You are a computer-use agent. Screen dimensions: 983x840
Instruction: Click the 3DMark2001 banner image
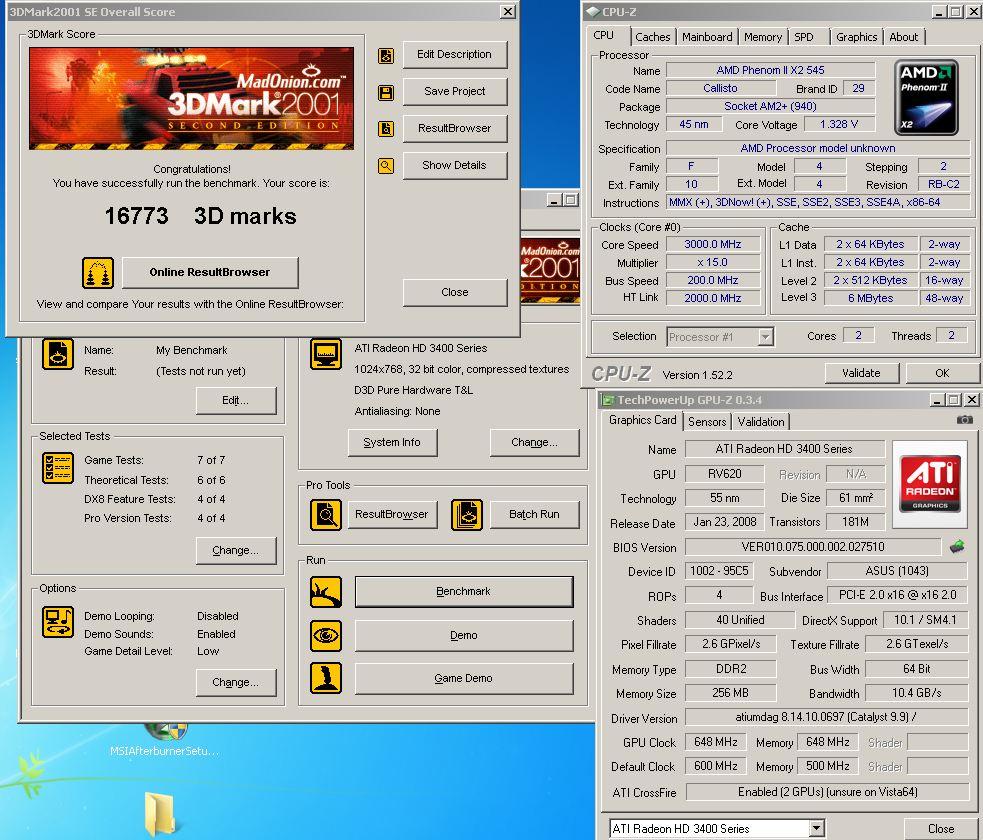(191, 98)
